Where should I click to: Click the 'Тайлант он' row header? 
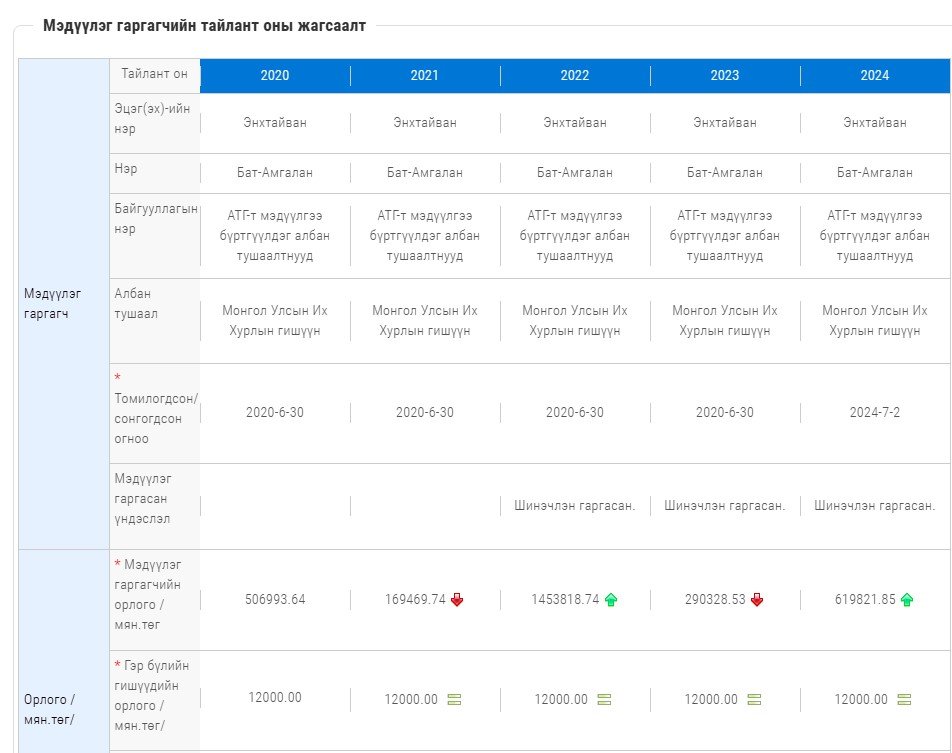point(154,75)
